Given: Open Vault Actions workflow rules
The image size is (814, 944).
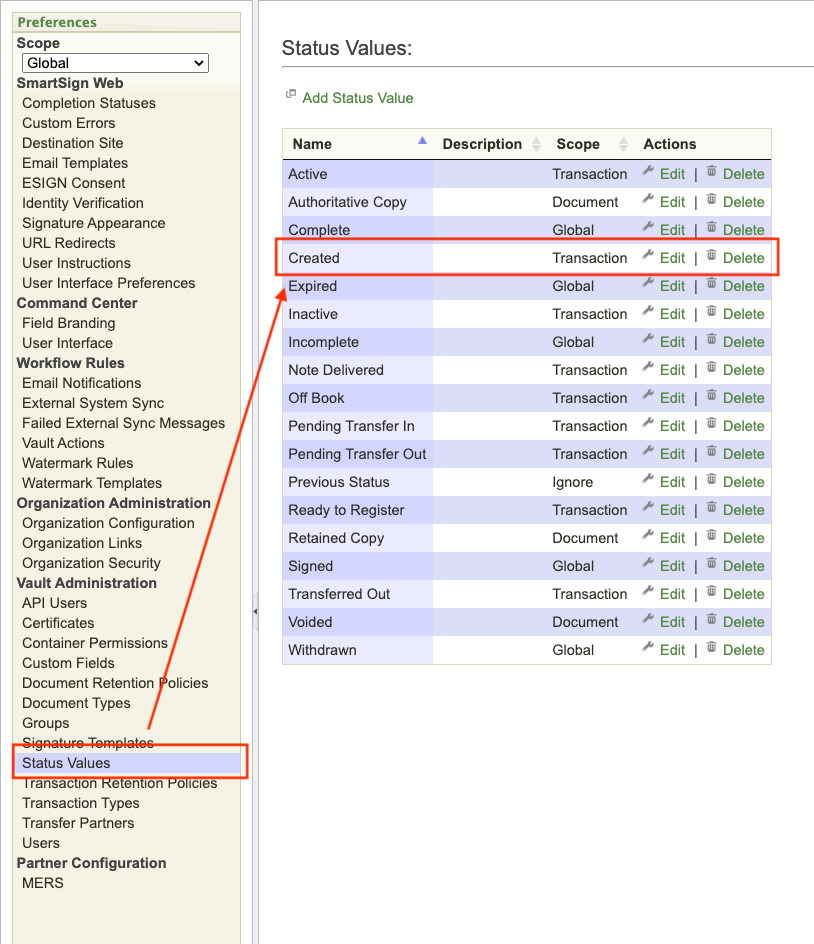Looking at the screenshot, I should pyautogui.click(x=63, y=443).
